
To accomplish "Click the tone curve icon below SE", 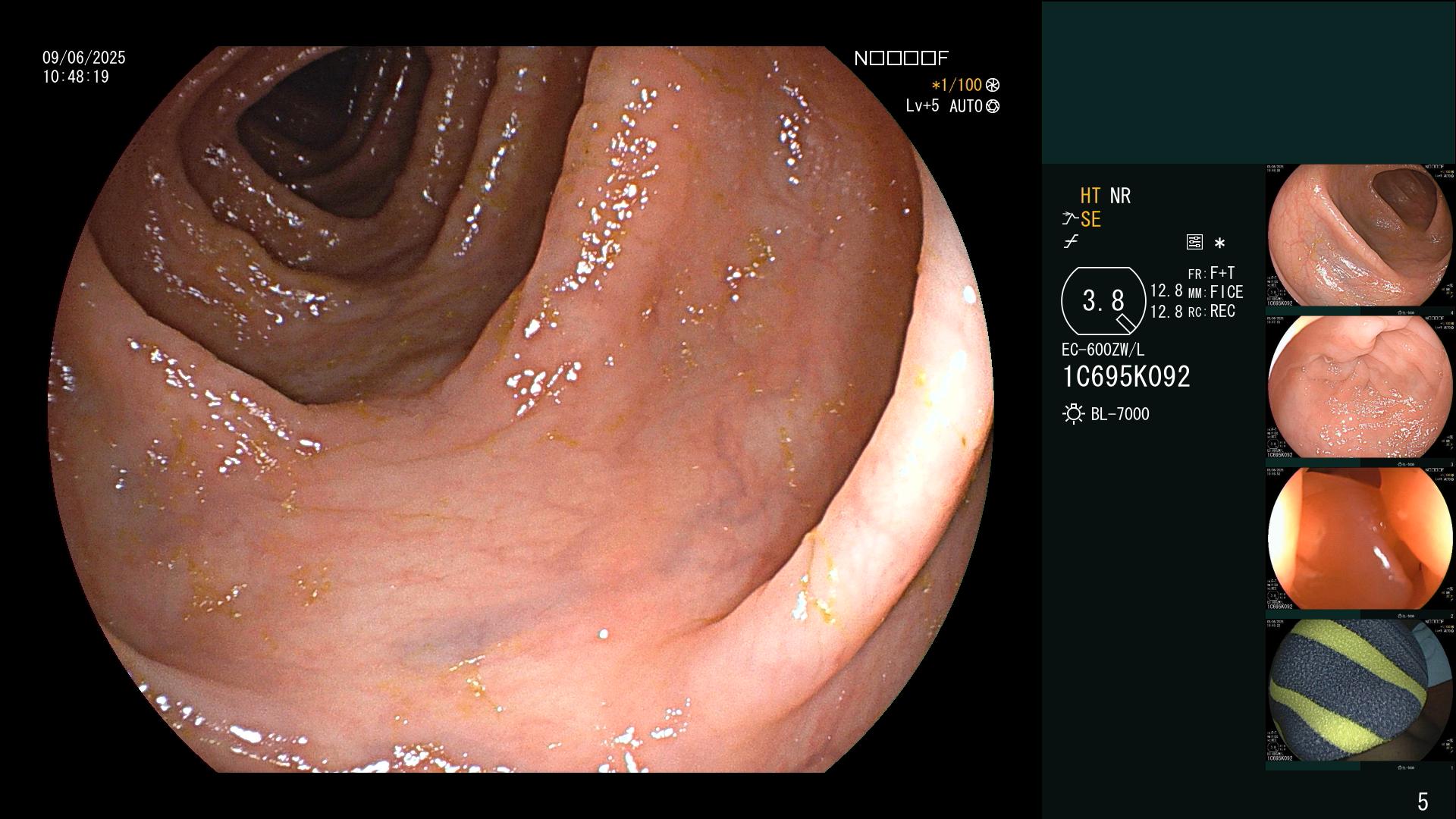I will 1071,242.
